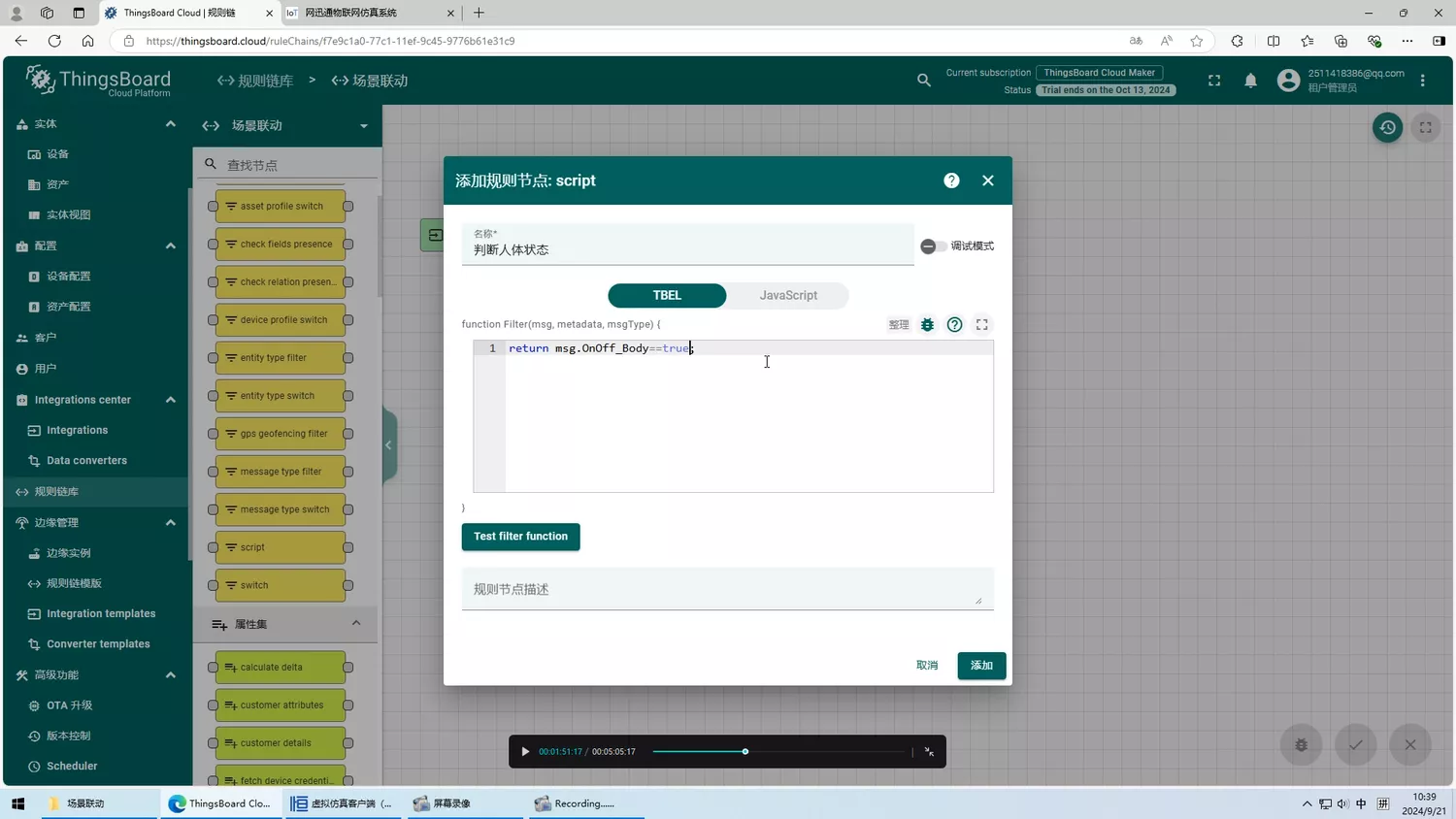The image size is (1456, 819).
Task: Collapse the 属性集 node group
Action: tap(355, 624)
